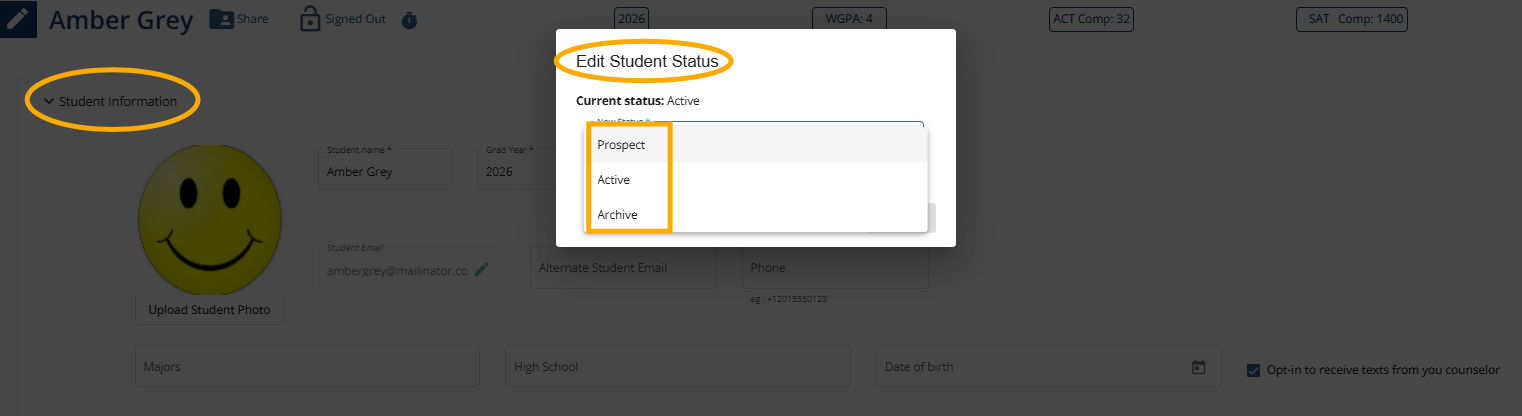Click the SAT Comp: 1400 badge
Viewport: 1522px width, 416px height.
1351,19
